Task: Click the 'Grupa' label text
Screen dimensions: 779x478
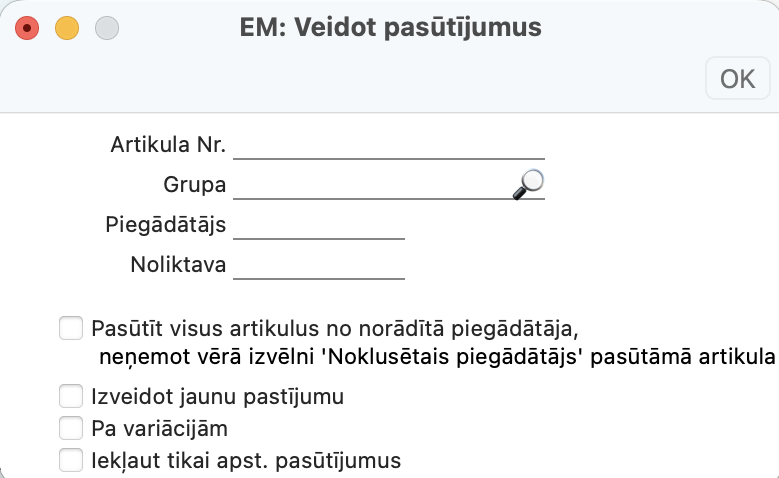Action: [x=194, y=186]
